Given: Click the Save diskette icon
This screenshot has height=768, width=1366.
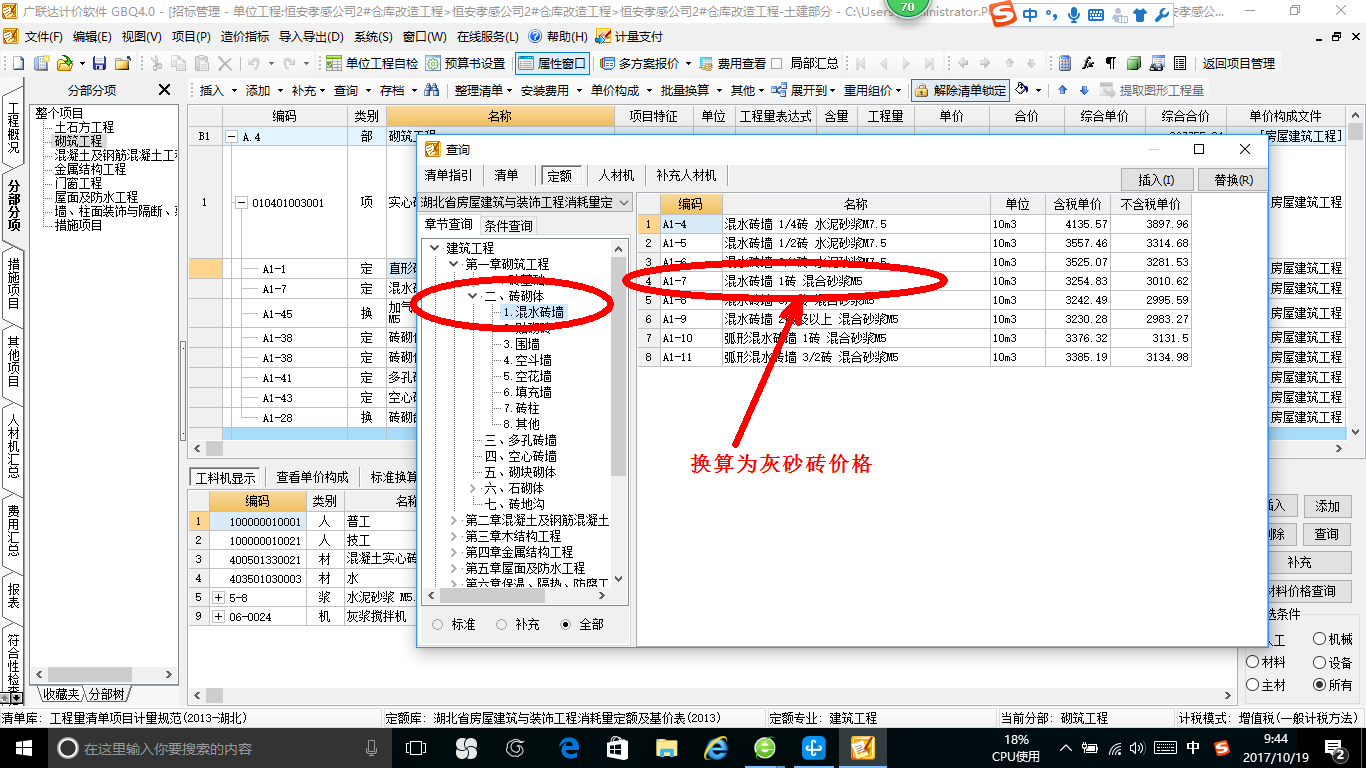Looking at the screenshot, I should pos(100,63).
